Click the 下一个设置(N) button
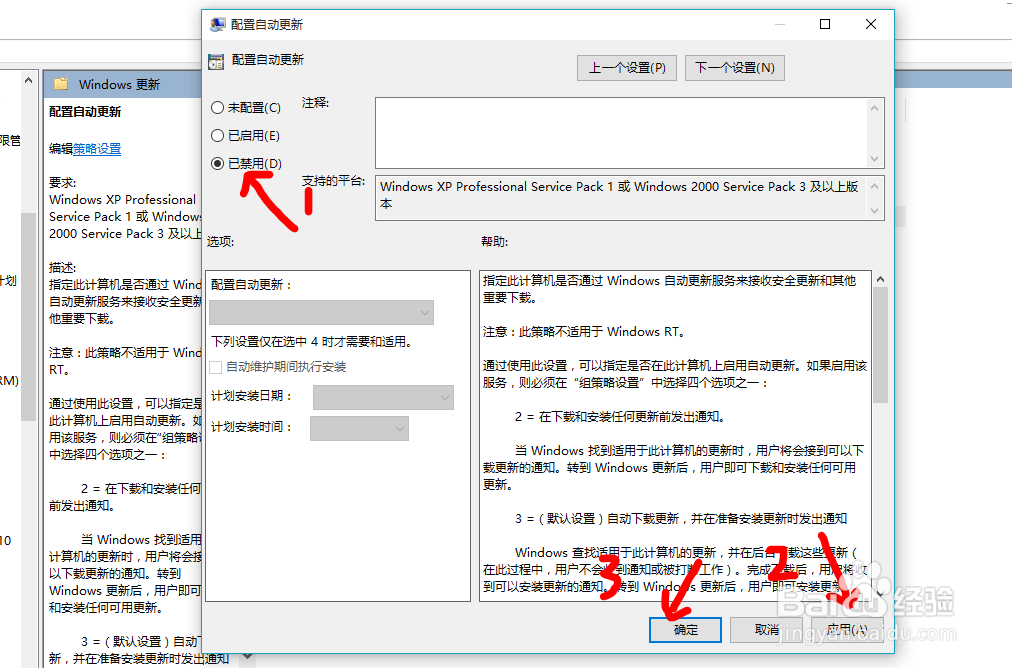 pos(734,68)
